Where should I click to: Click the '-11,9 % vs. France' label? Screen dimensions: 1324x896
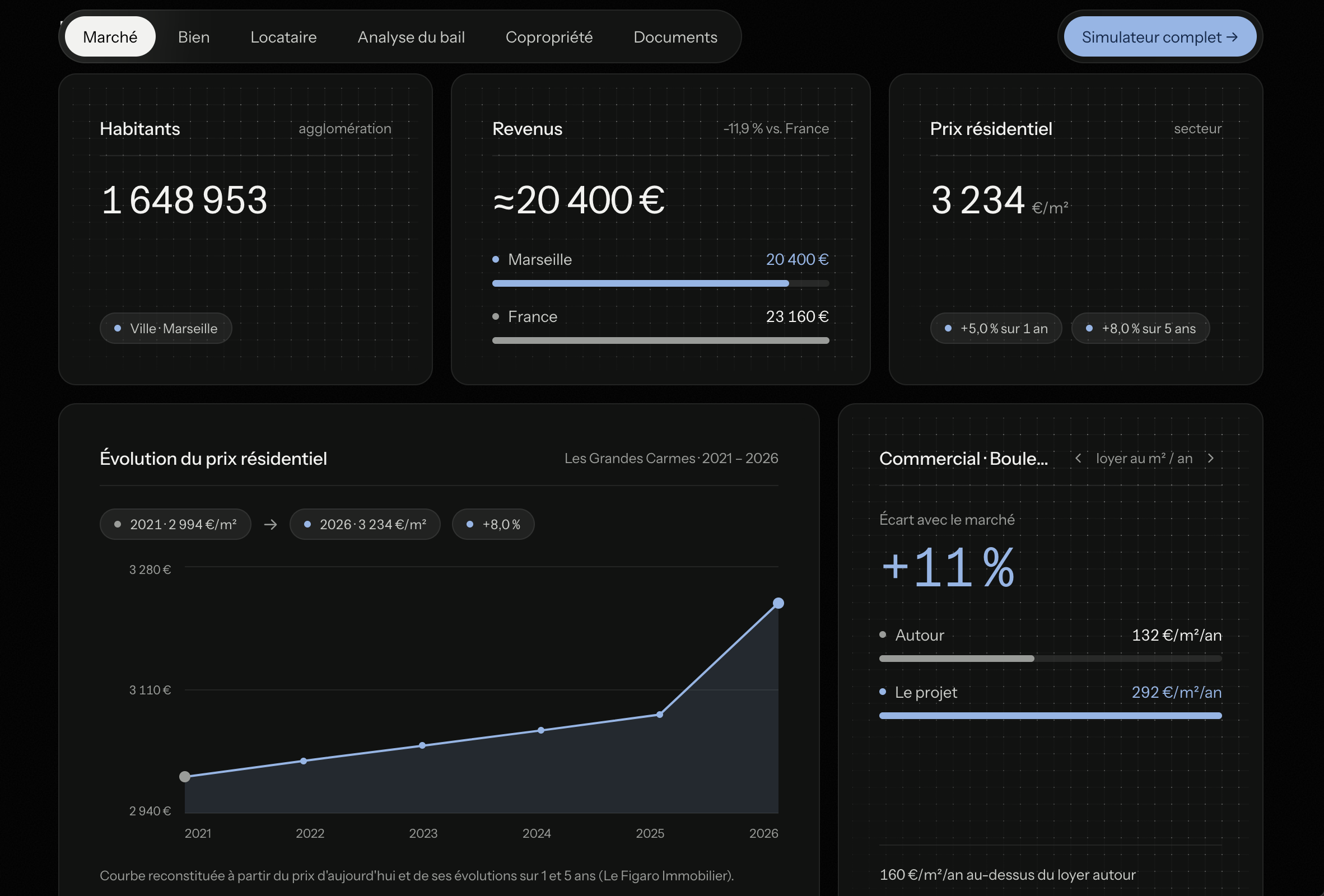point(776,129)
